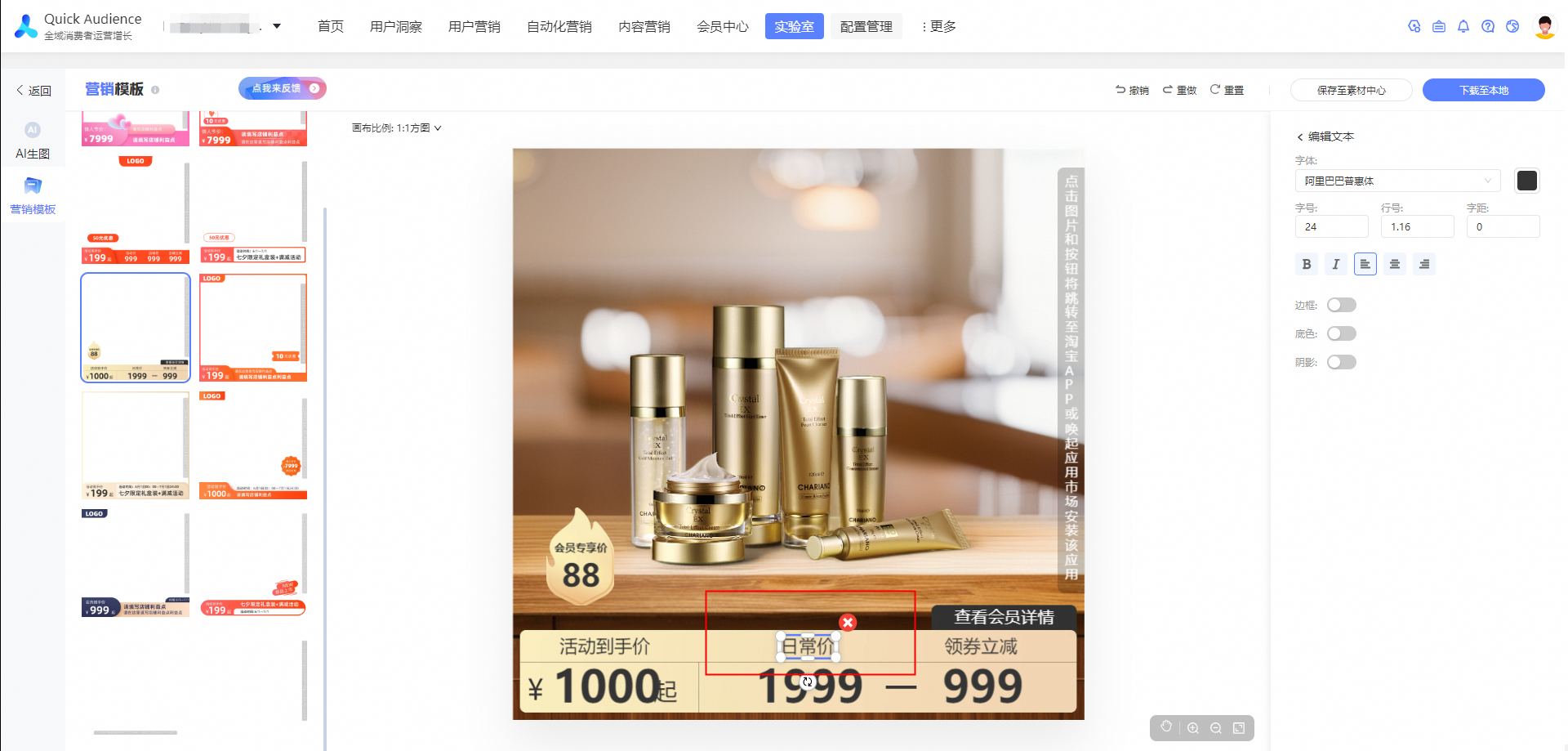Click 保存至素材中心 button

point(1352,90)
